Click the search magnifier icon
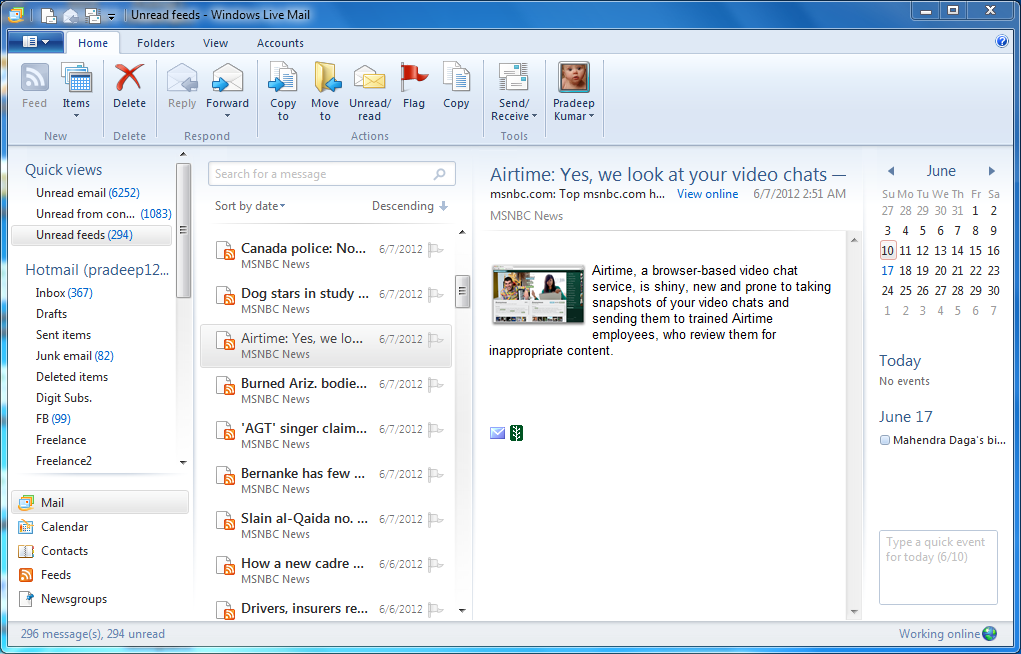 440,174
